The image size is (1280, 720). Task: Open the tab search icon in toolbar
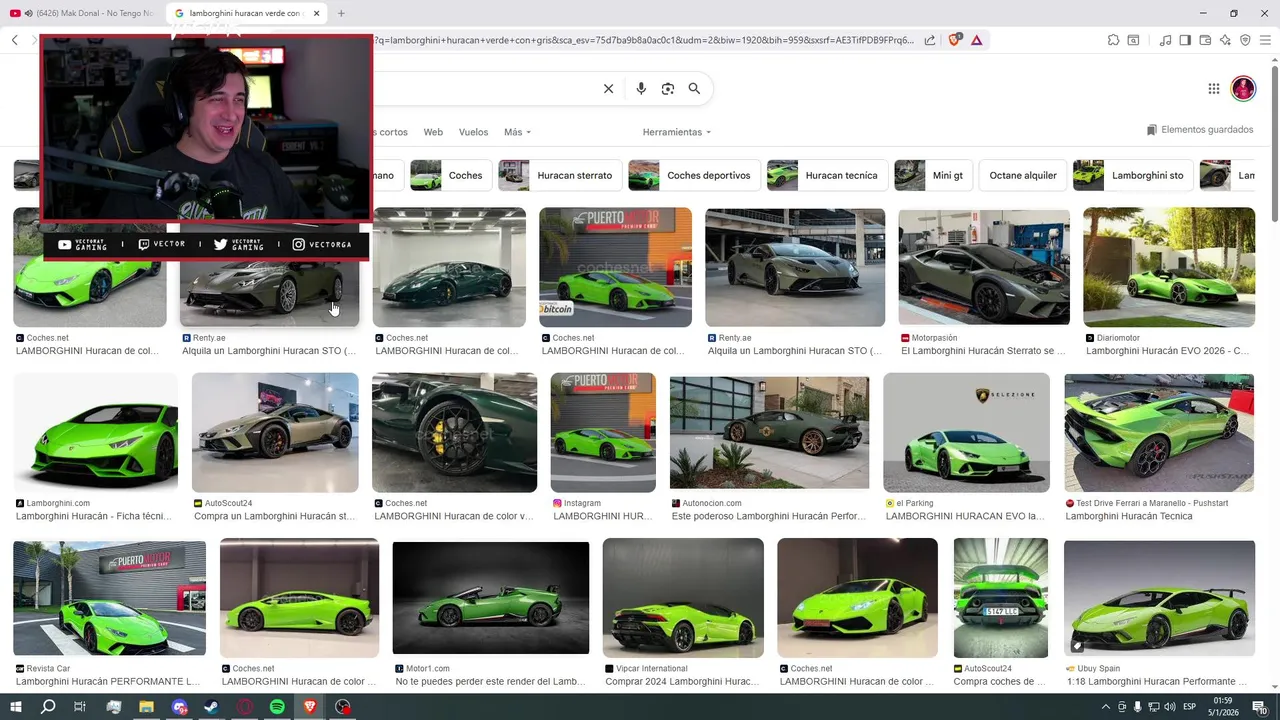pos(1133,40)
